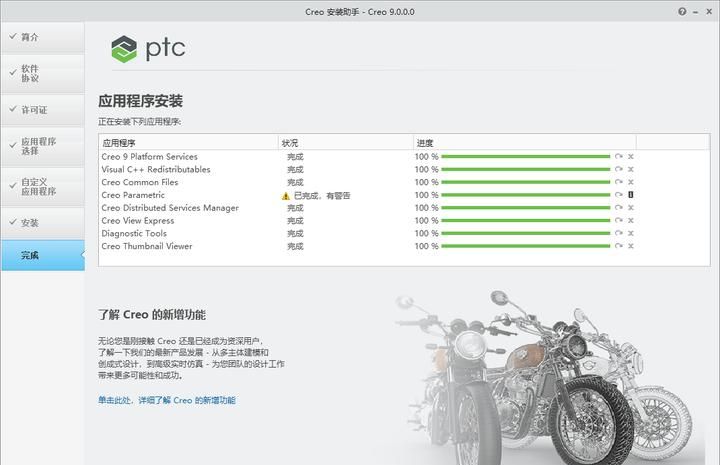This screenshot has height=465, width=720.
Task: Click the Creo Thumbnail Viewer progress bar
Action: coord(525,246)
